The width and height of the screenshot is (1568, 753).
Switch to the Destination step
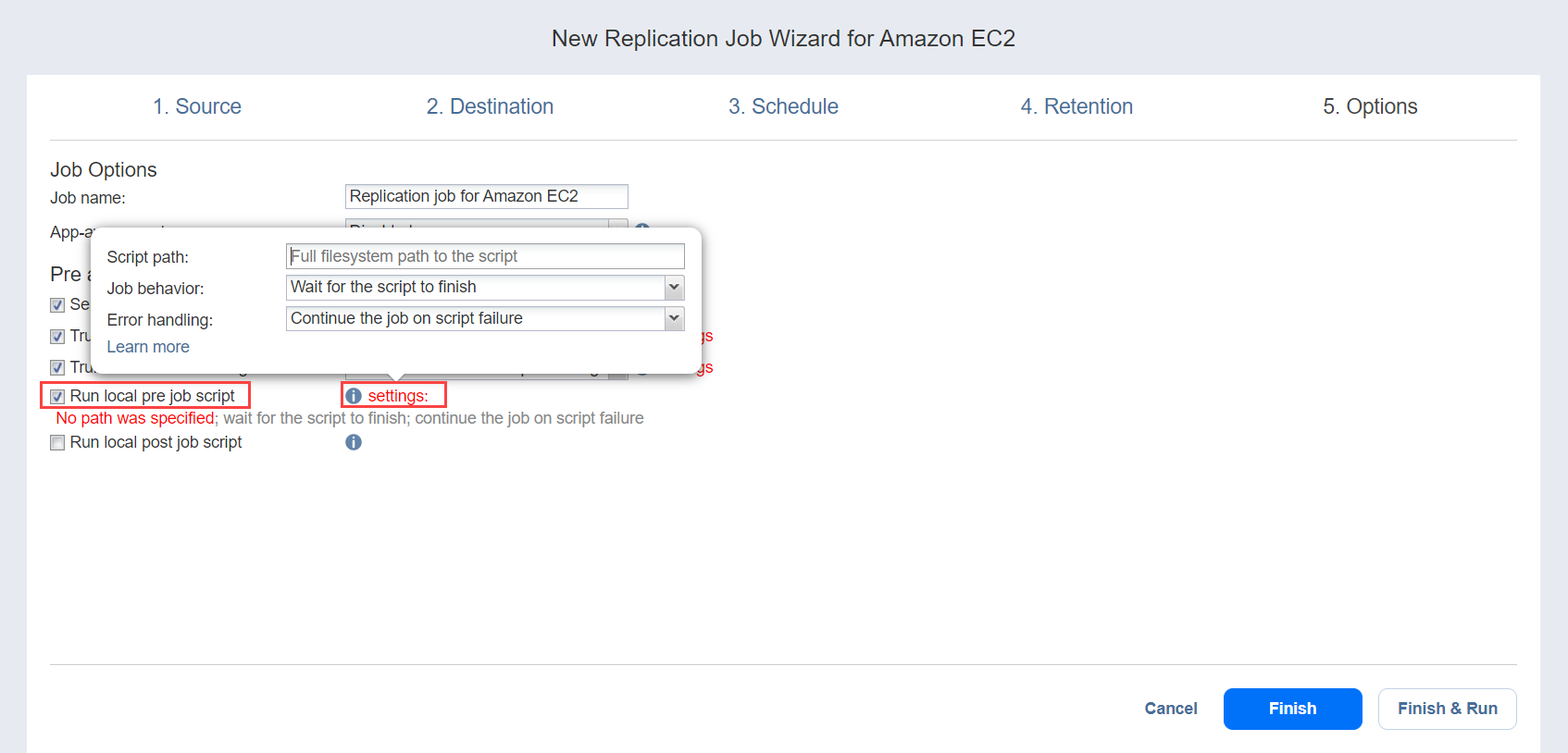(x=490, y=106)
